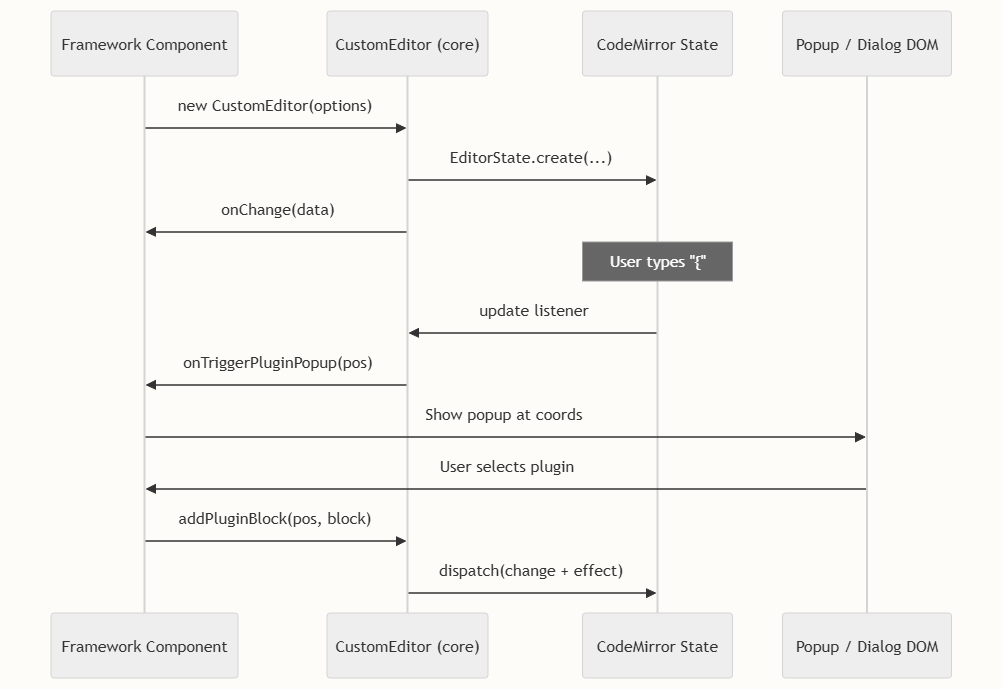Click the 'EditorState.create(...)' message label
This screenshot has width=1002, height=689.
coord(531,158)
